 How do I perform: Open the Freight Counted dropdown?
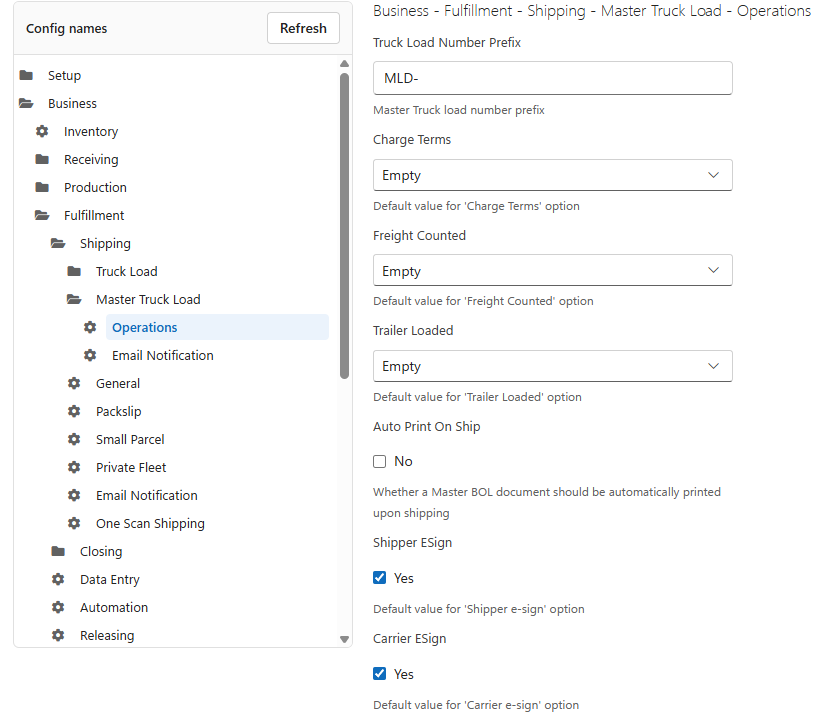[552, 270]
